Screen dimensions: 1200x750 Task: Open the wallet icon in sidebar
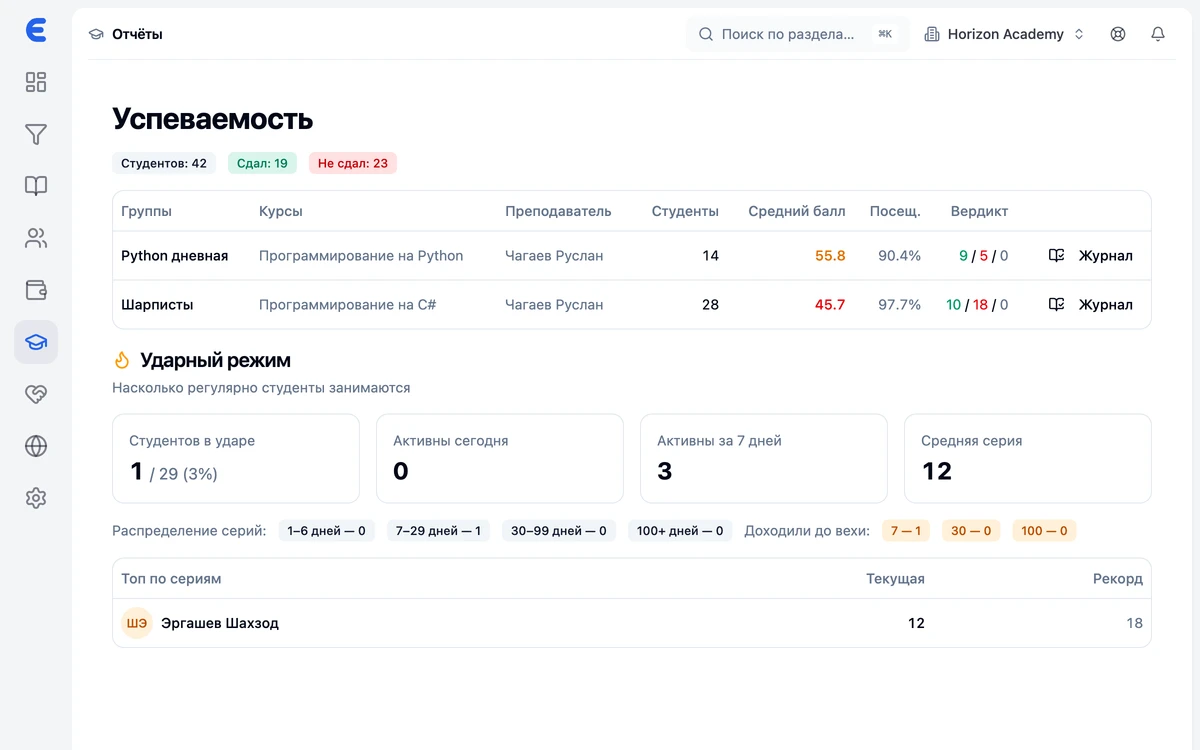tap(36, 290)
